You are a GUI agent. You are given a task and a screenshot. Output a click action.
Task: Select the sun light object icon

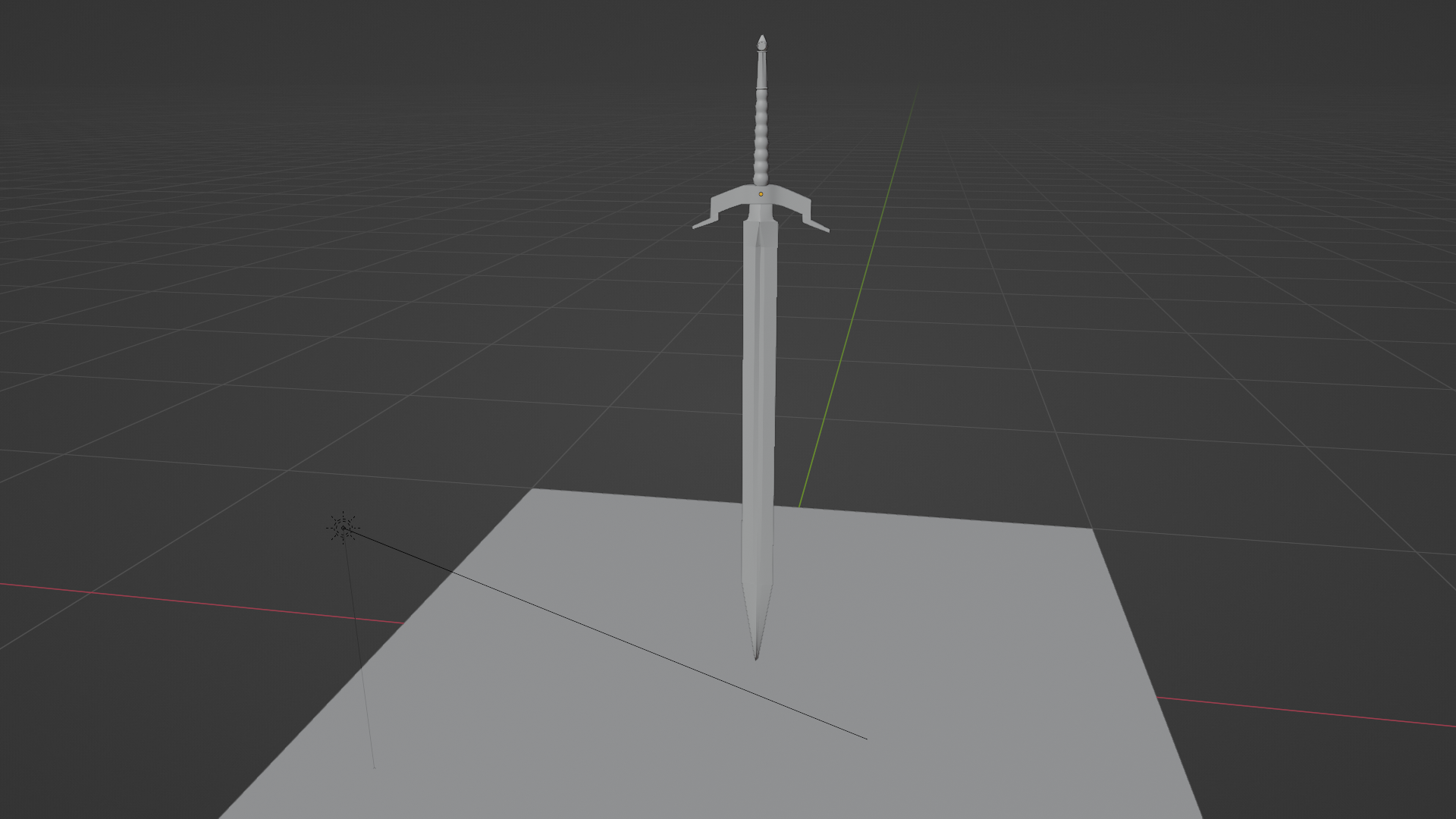click(x=343, y=528)
